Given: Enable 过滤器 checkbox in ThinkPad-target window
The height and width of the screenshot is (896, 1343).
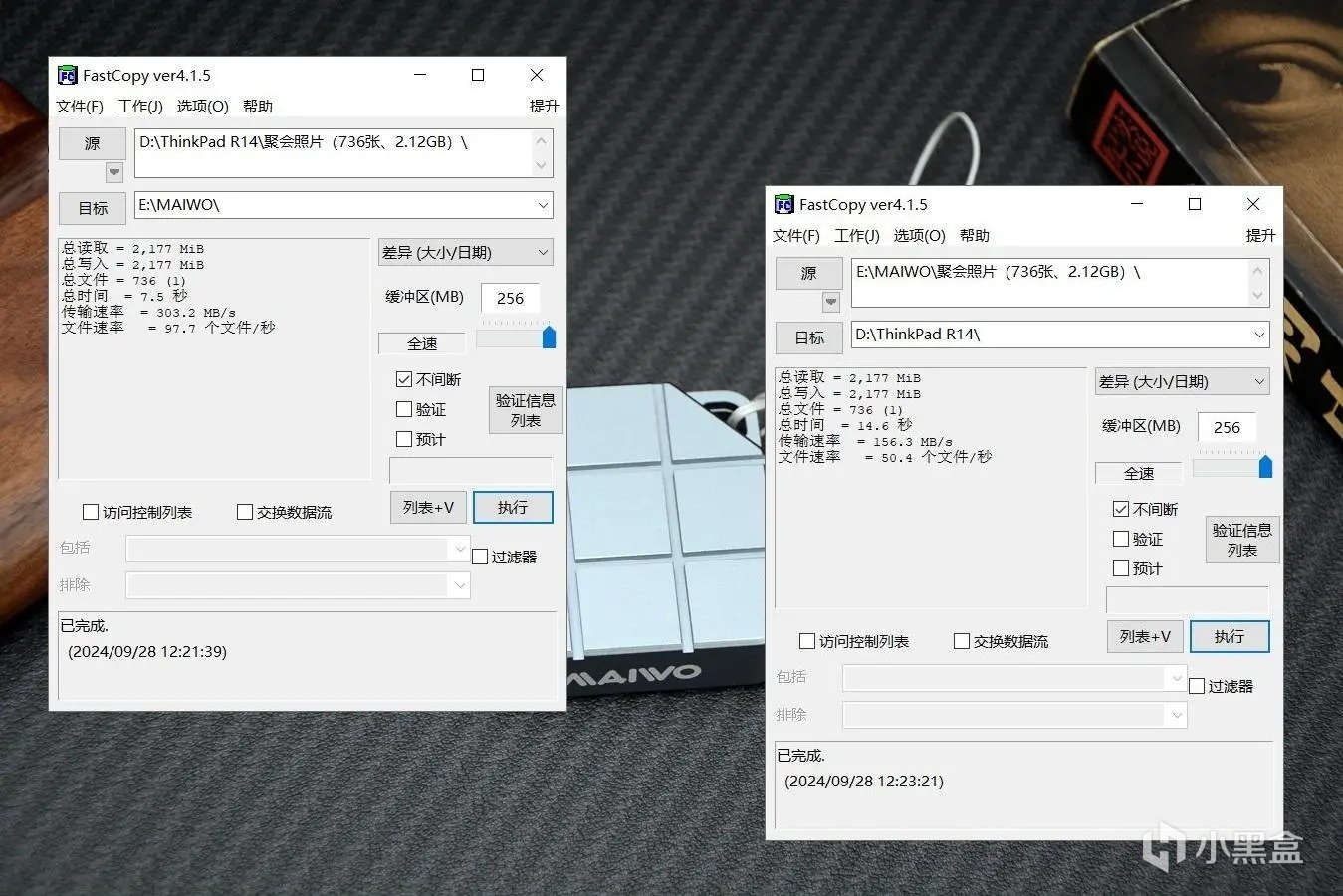Looking at the screenshot, I should pos(1197,686).
